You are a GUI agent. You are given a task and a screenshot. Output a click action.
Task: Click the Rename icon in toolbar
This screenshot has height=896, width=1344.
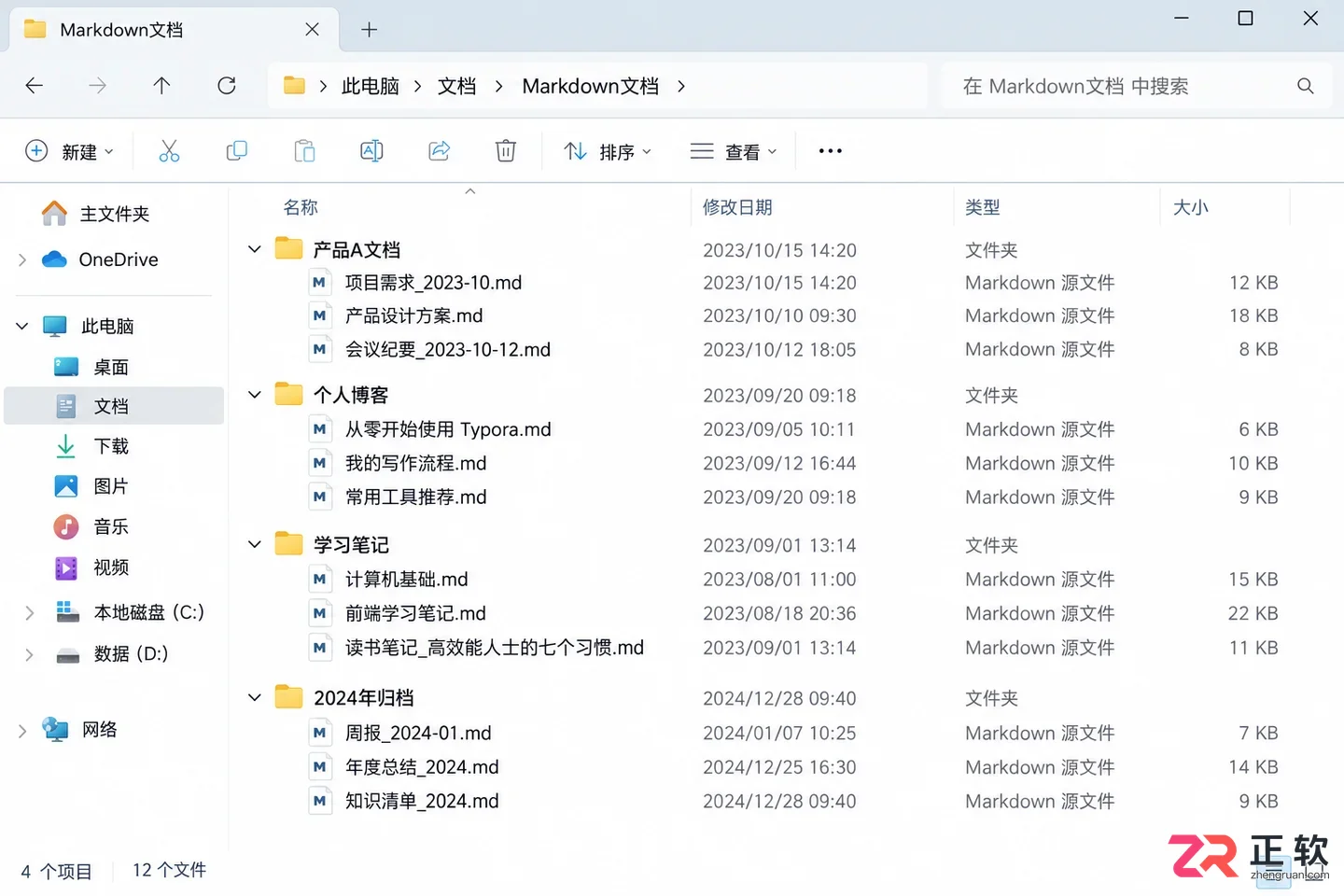tap(371, 151)
